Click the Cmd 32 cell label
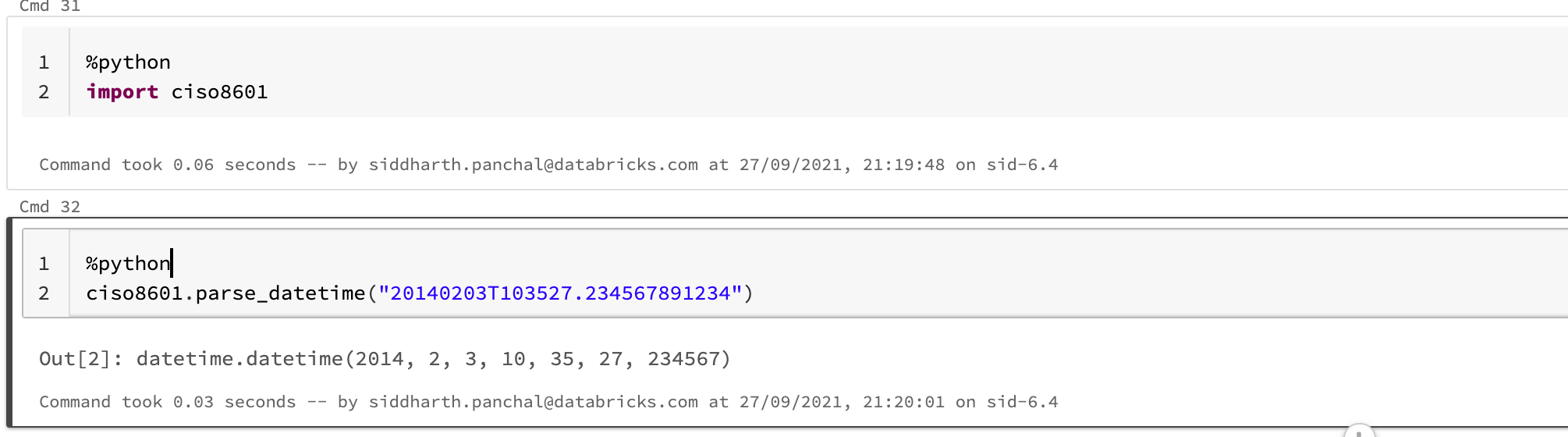The height and width of the screenshot is (437, 1568). click(49, 207)
